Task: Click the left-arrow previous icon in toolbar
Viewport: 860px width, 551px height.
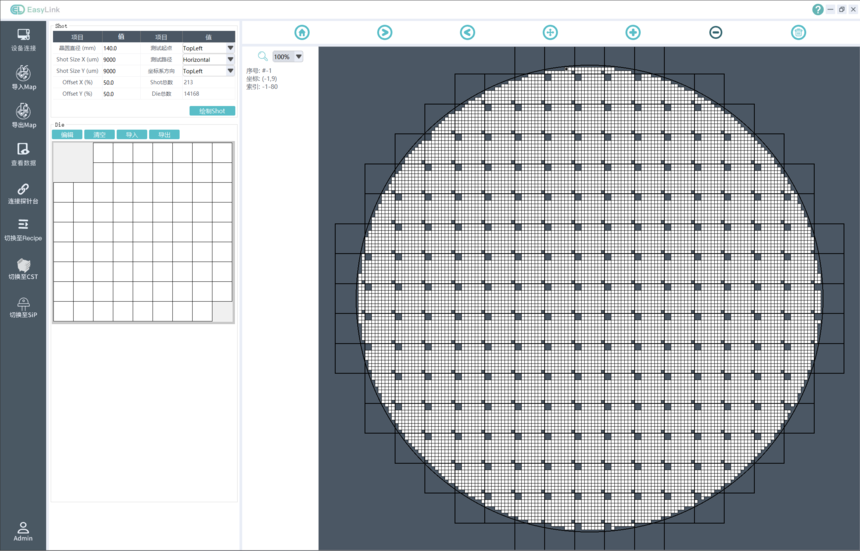Action: 467,32
